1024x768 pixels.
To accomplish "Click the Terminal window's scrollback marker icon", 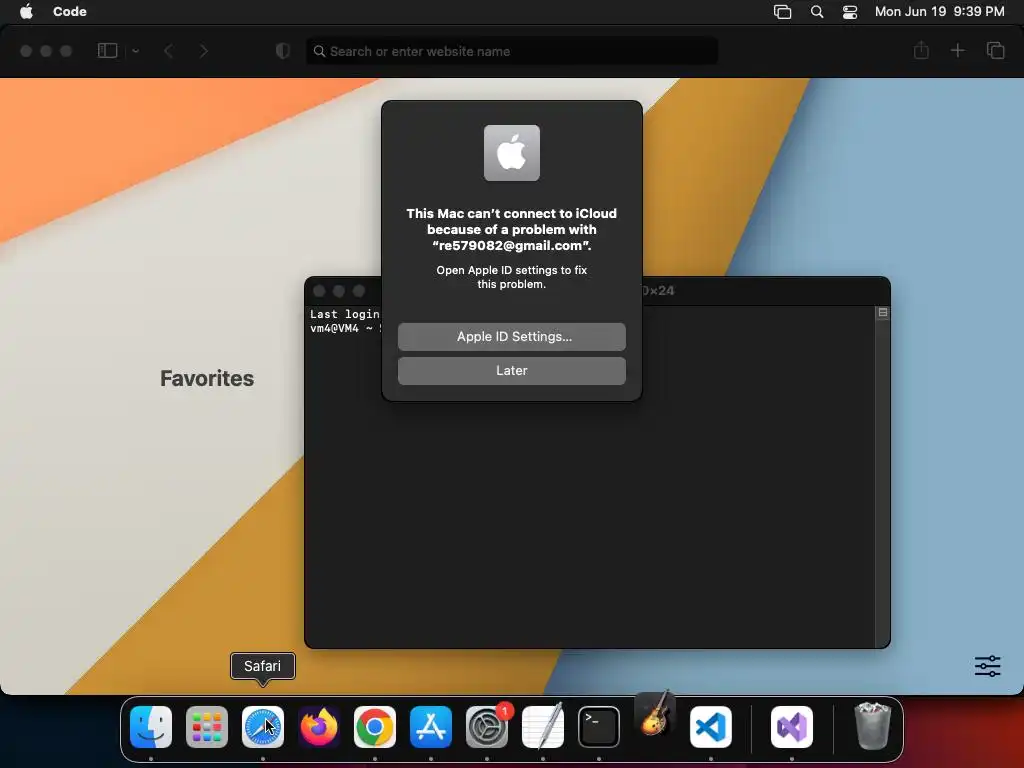I will tap(883, 312).
